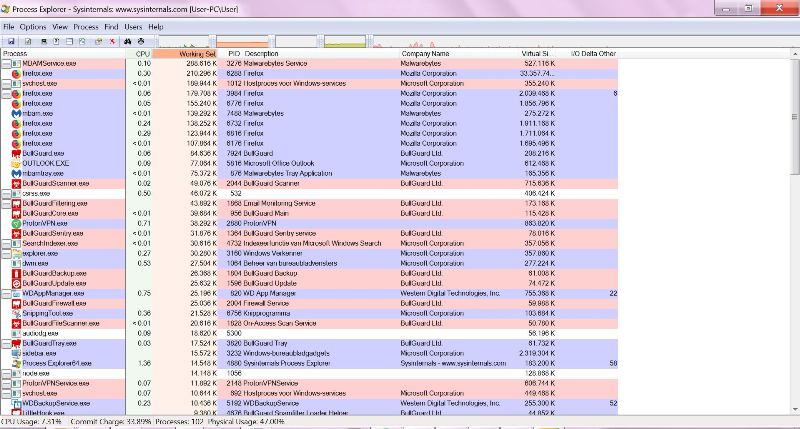Click the binoculars Find Handle icon
Image resolution: width=800 pixels, height=429 pixels.
(128, 42)
